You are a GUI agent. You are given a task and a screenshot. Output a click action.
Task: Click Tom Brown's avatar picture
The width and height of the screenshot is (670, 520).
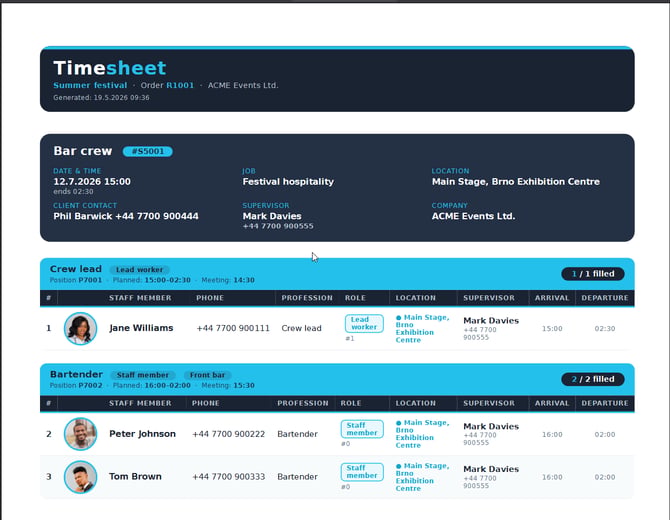(x=80, y=477)
